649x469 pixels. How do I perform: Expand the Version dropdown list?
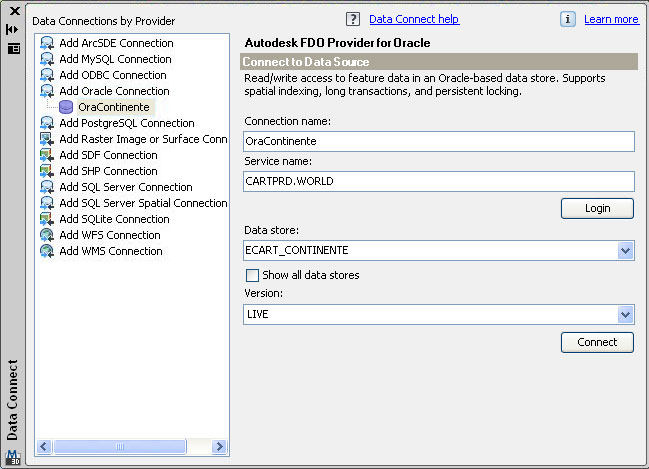point(625,314)
